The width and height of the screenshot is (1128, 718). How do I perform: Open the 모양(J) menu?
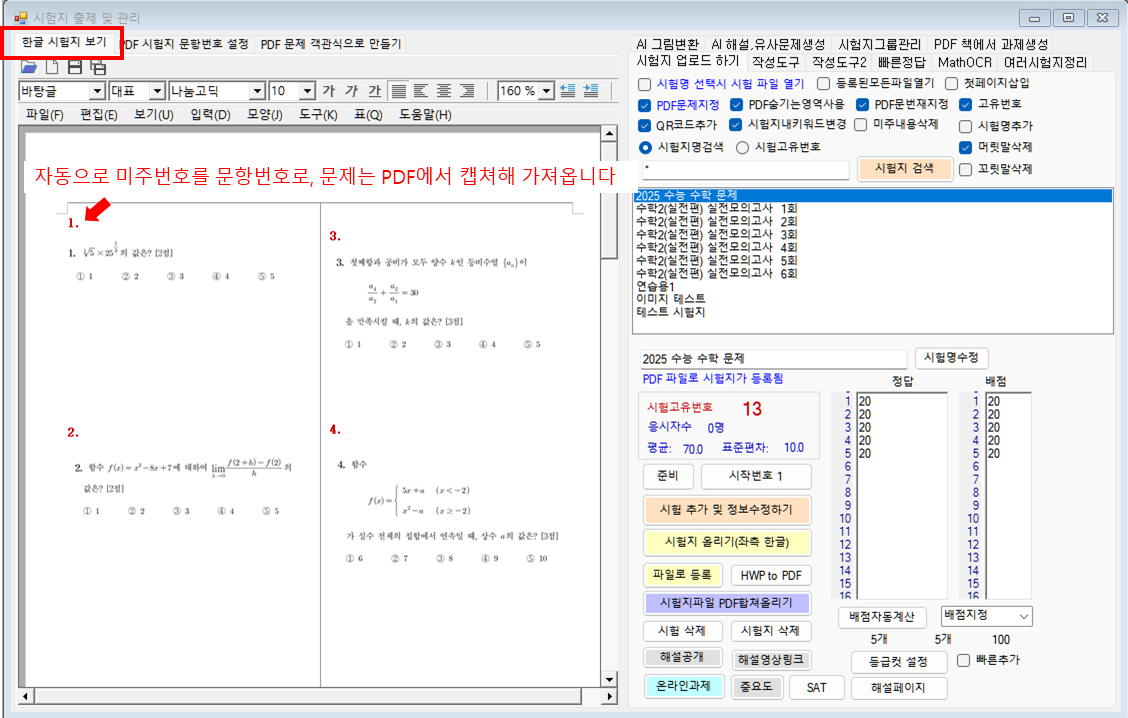click(x=265, y=115)
